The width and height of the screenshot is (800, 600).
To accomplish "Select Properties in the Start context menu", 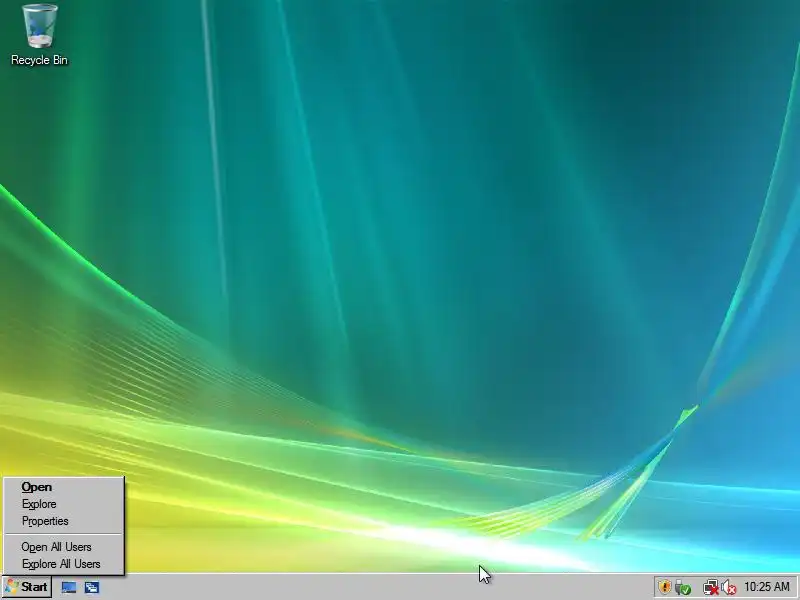I will [64, 521].
